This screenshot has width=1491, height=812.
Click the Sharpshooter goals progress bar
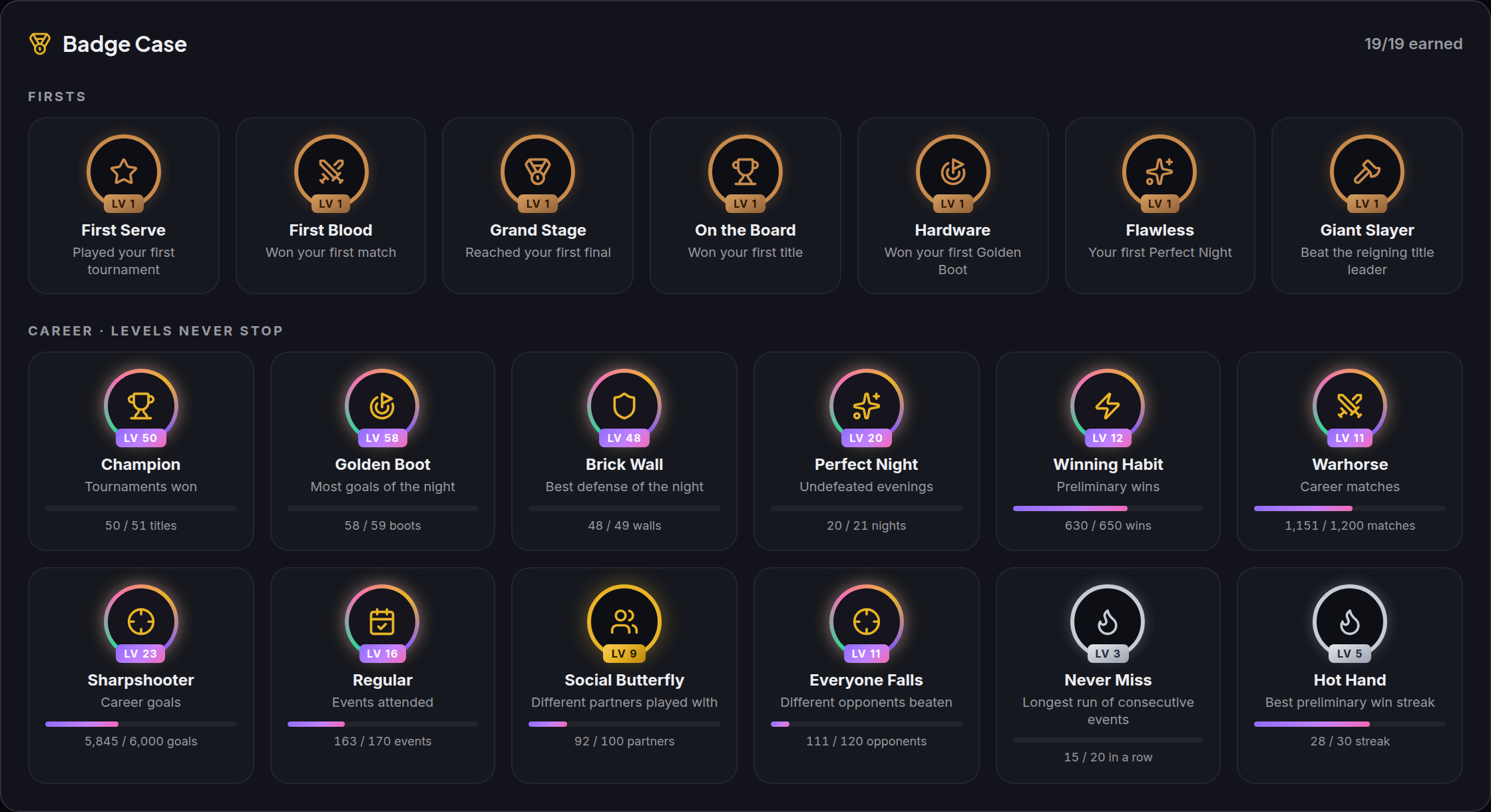pos(141,724)
